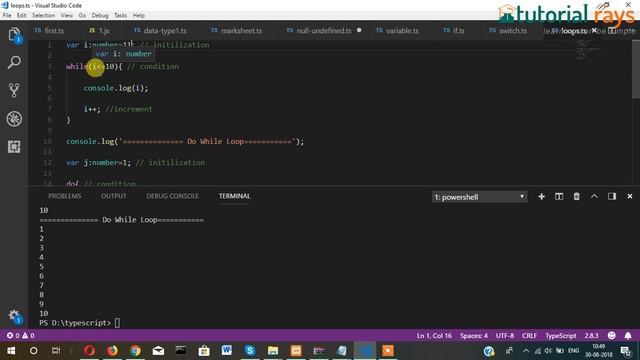Open Skype from taskbar
The width and height of the screenshot is (640, 360).
pos(250,351)
